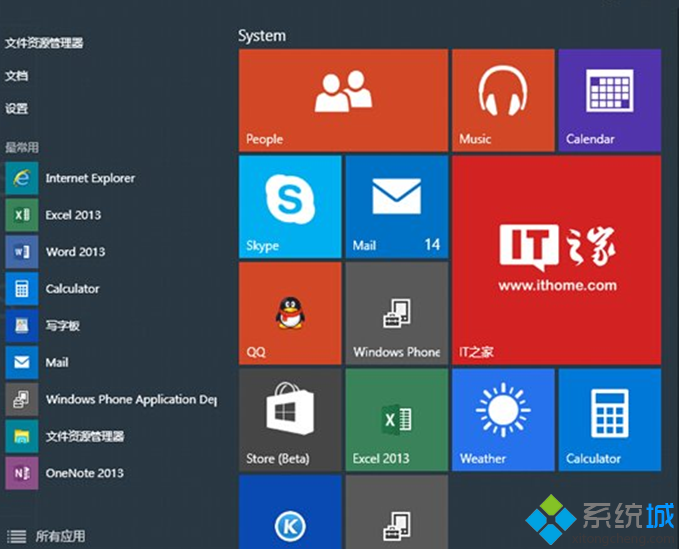Launch the QQ penguin tile
The image size is (679, 549).
coord(290,313)
